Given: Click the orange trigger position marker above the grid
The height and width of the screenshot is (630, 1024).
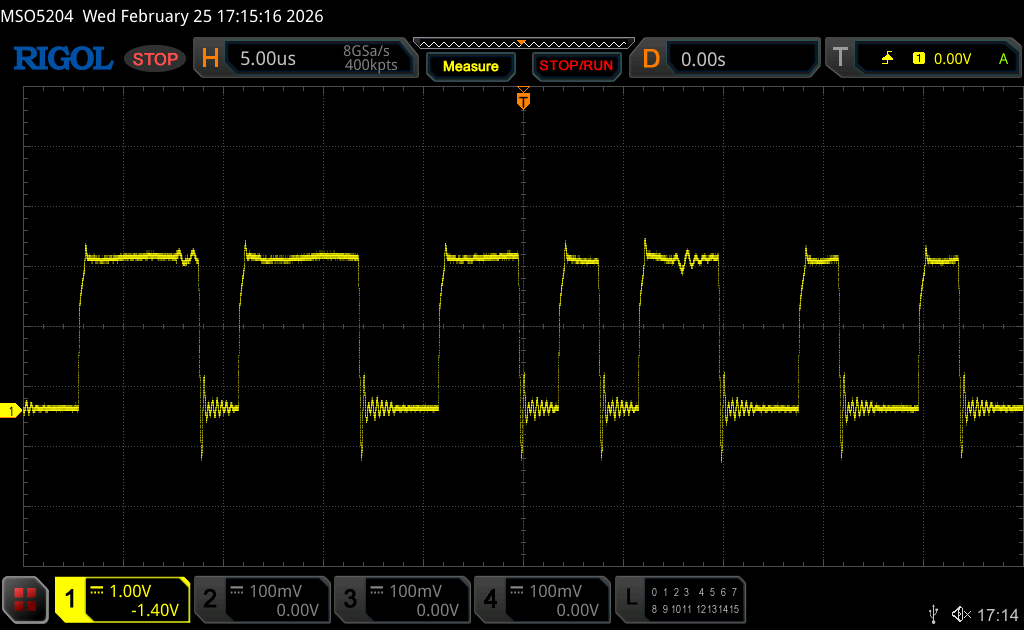Looking at the screenshot, I should [x=522, y=100].
